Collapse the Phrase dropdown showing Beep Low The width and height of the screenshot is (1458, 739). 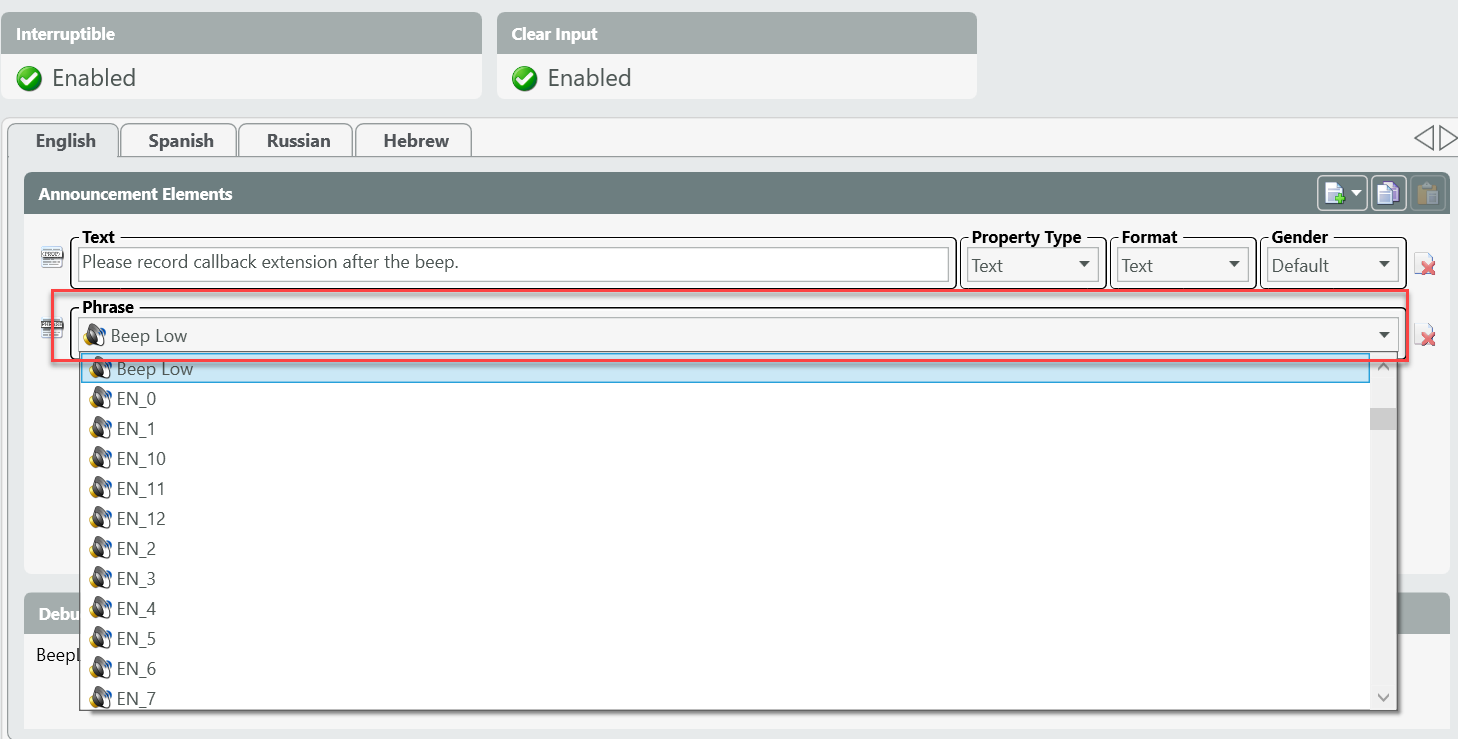(x=1384, y=336)
